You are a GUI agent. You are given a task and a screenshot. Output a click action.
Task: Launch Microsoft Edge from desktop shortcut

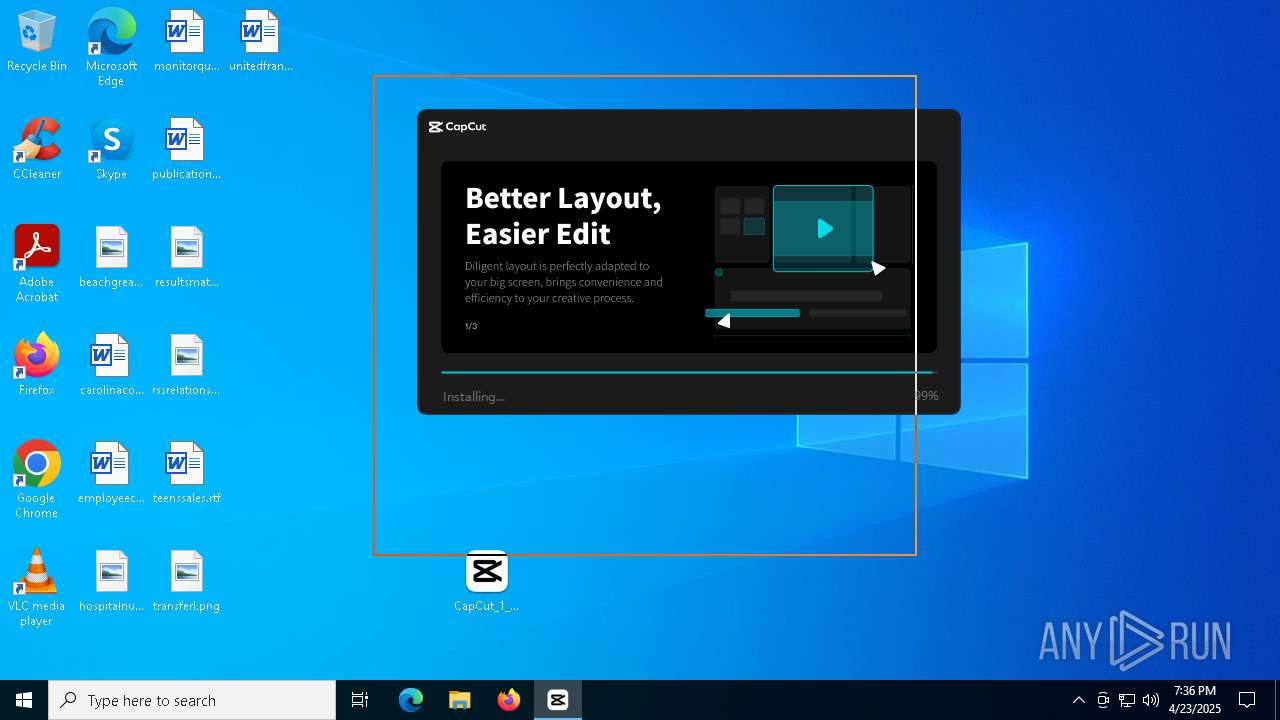[111, 48]
